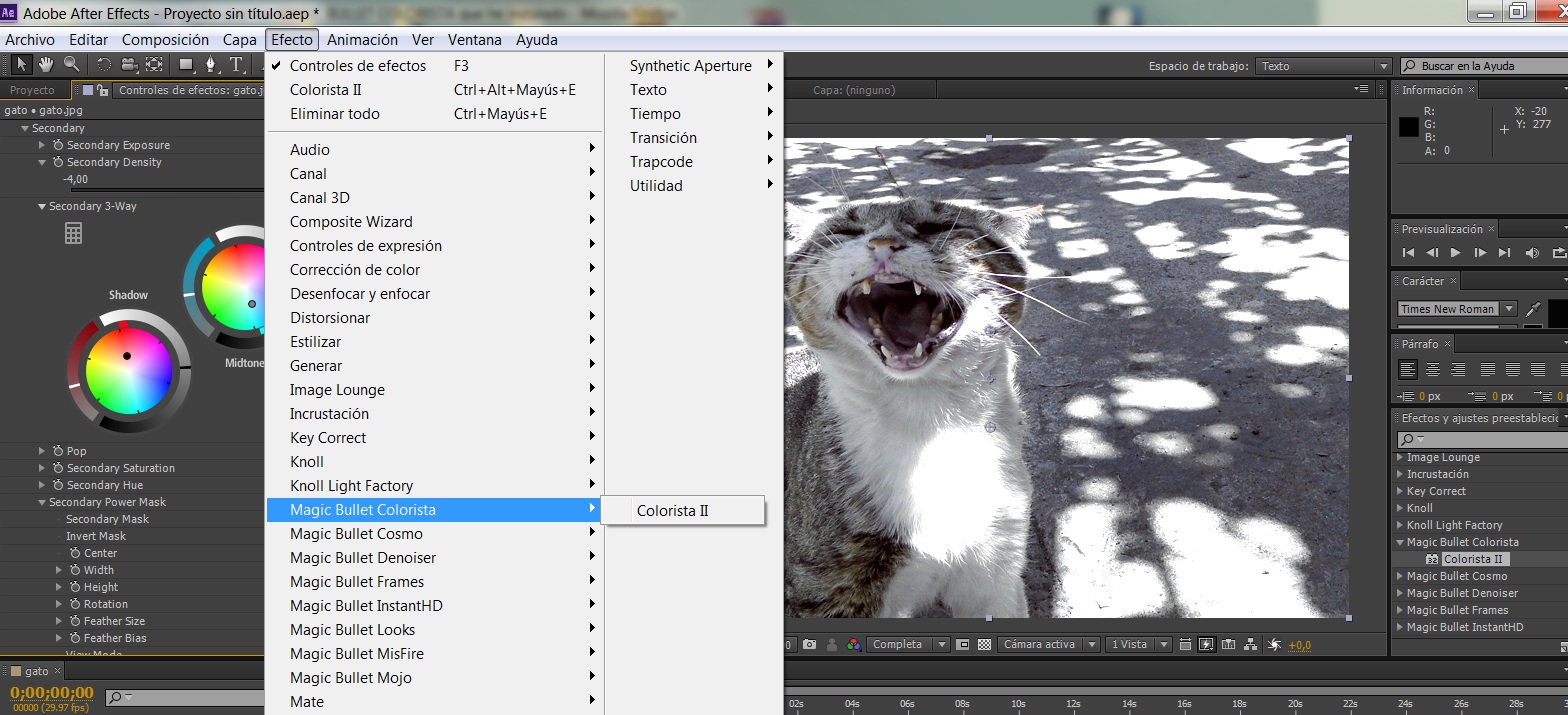This screenshot has height=715, width=1568.
Task: Play the preview in Previsualización panel
Action: click(x=1456, y=253)
